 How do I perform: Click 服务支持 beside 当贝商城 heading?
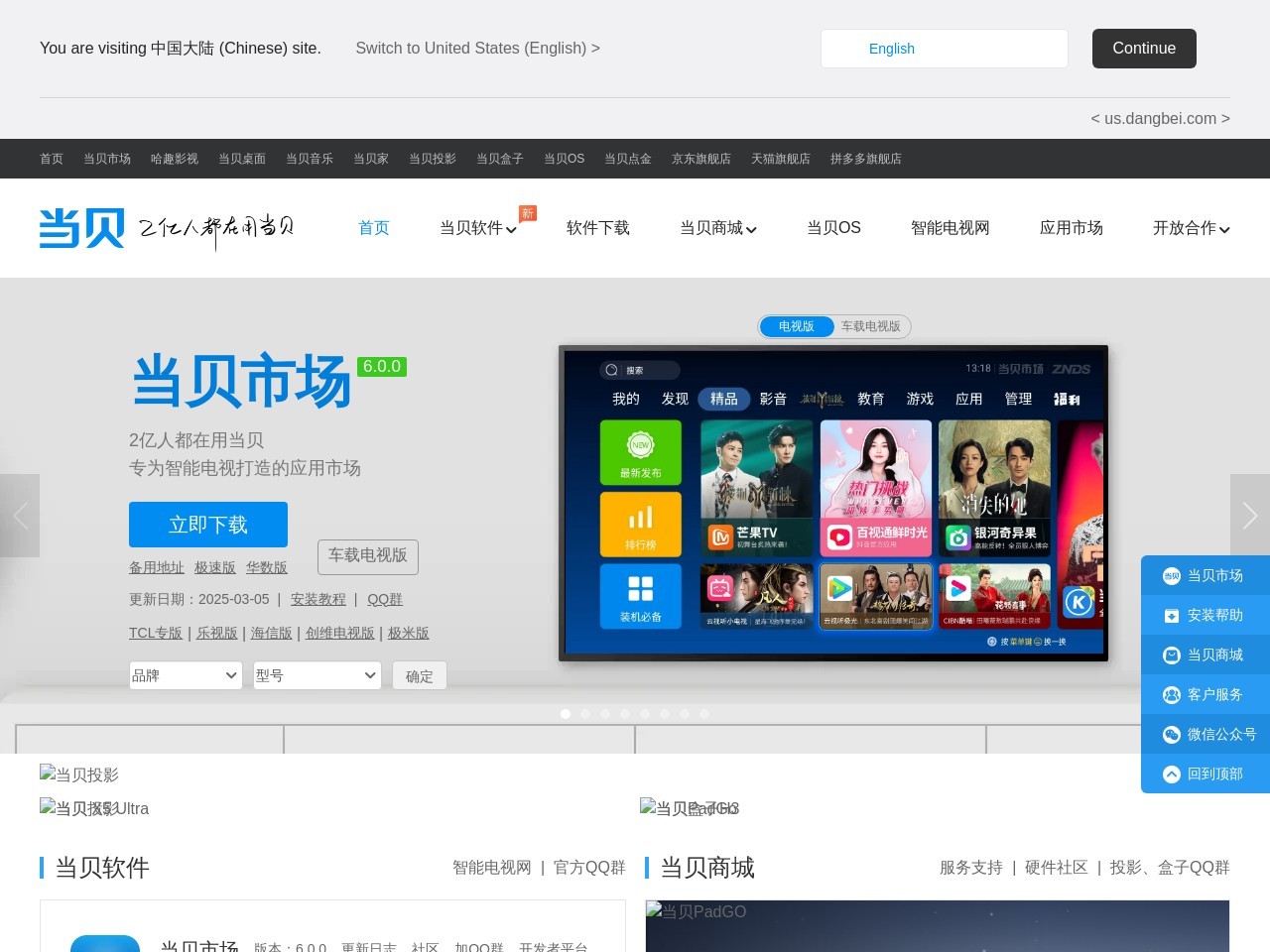pyautogui.click(x=971, y=868)
